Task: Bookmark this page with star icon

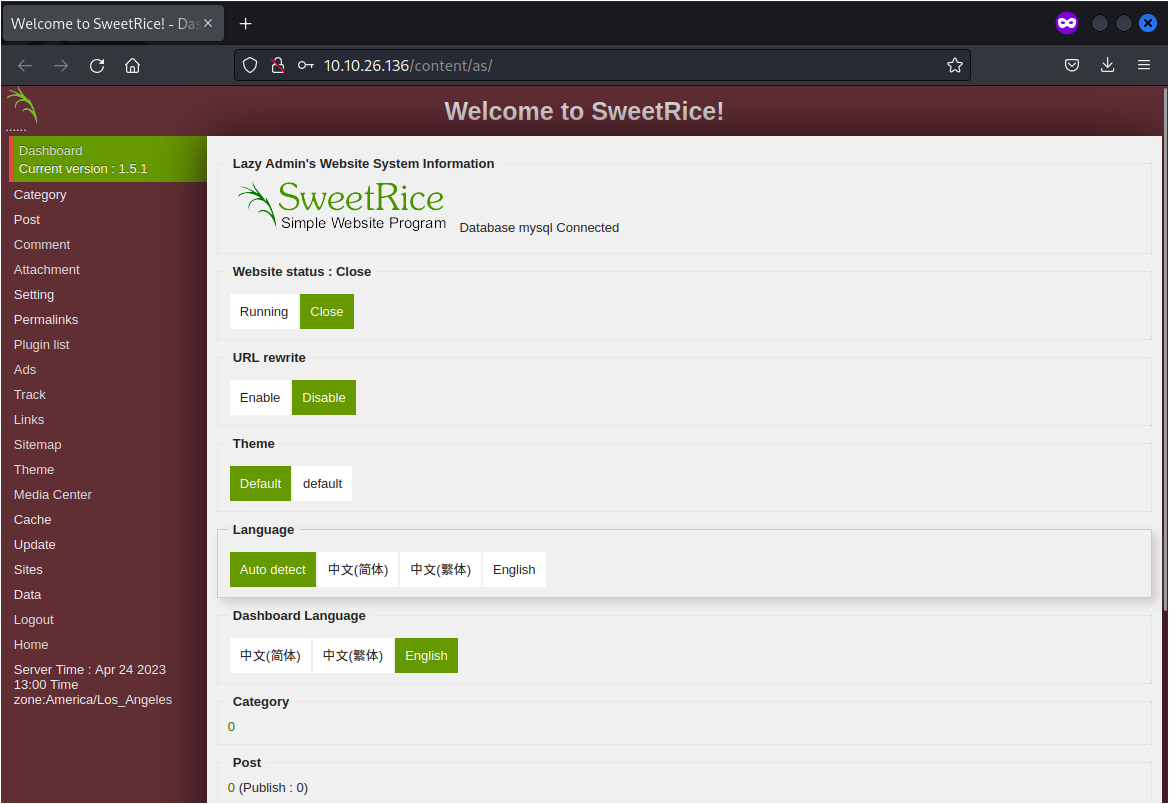Action: (954, 66)
